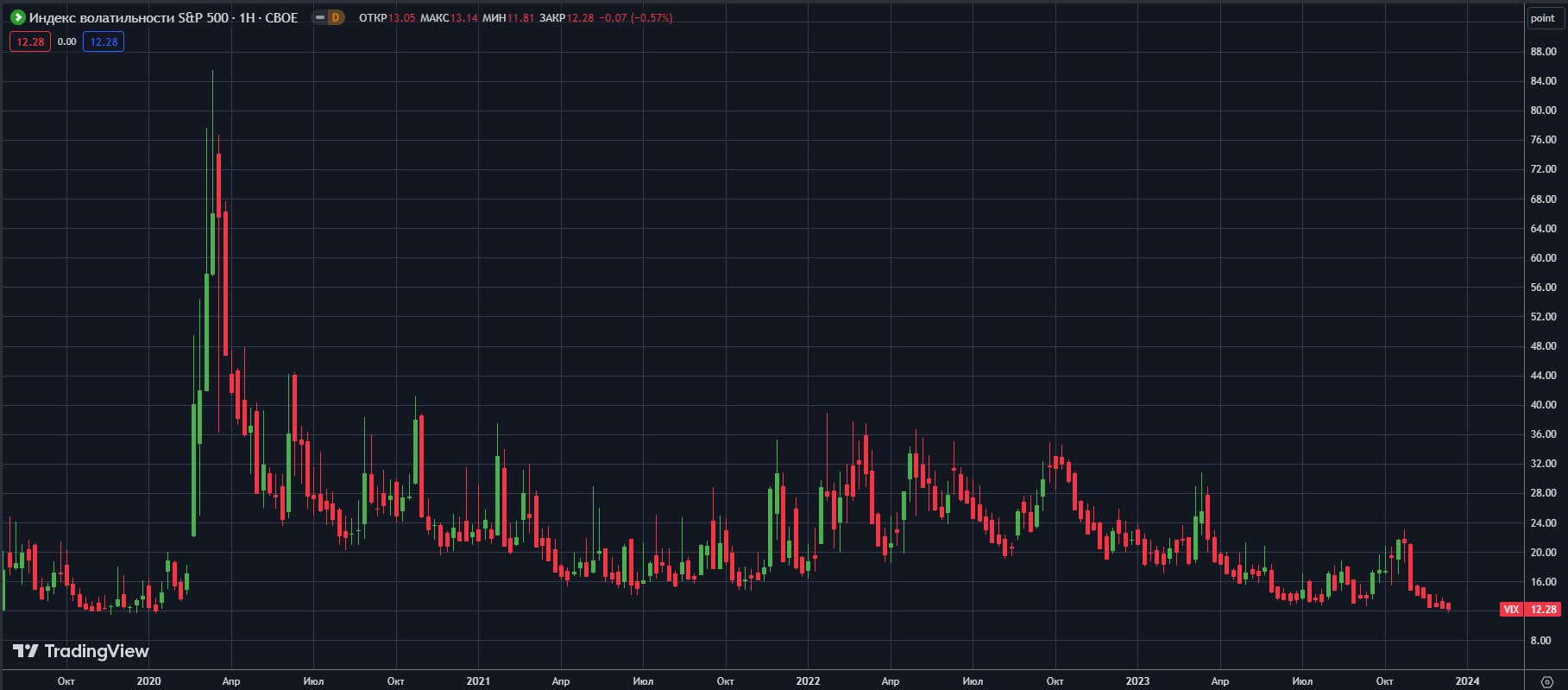Screen dimensions: 1568x690
Task: Click the МИН 11.81 low value
Action: pos(508,17)
